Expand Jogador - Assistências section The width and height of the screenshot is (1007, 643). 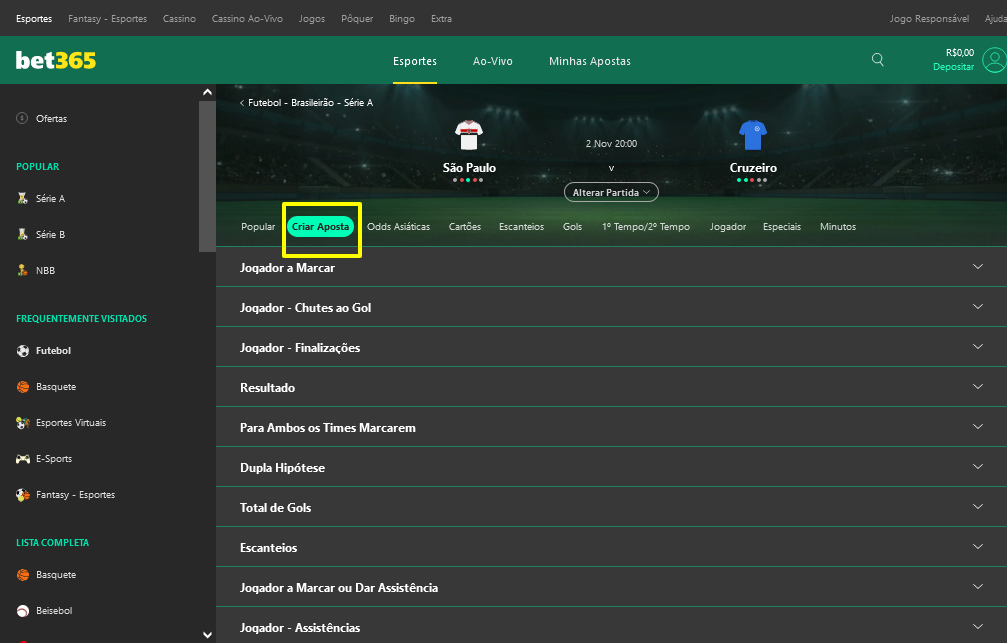click(611, 627)
